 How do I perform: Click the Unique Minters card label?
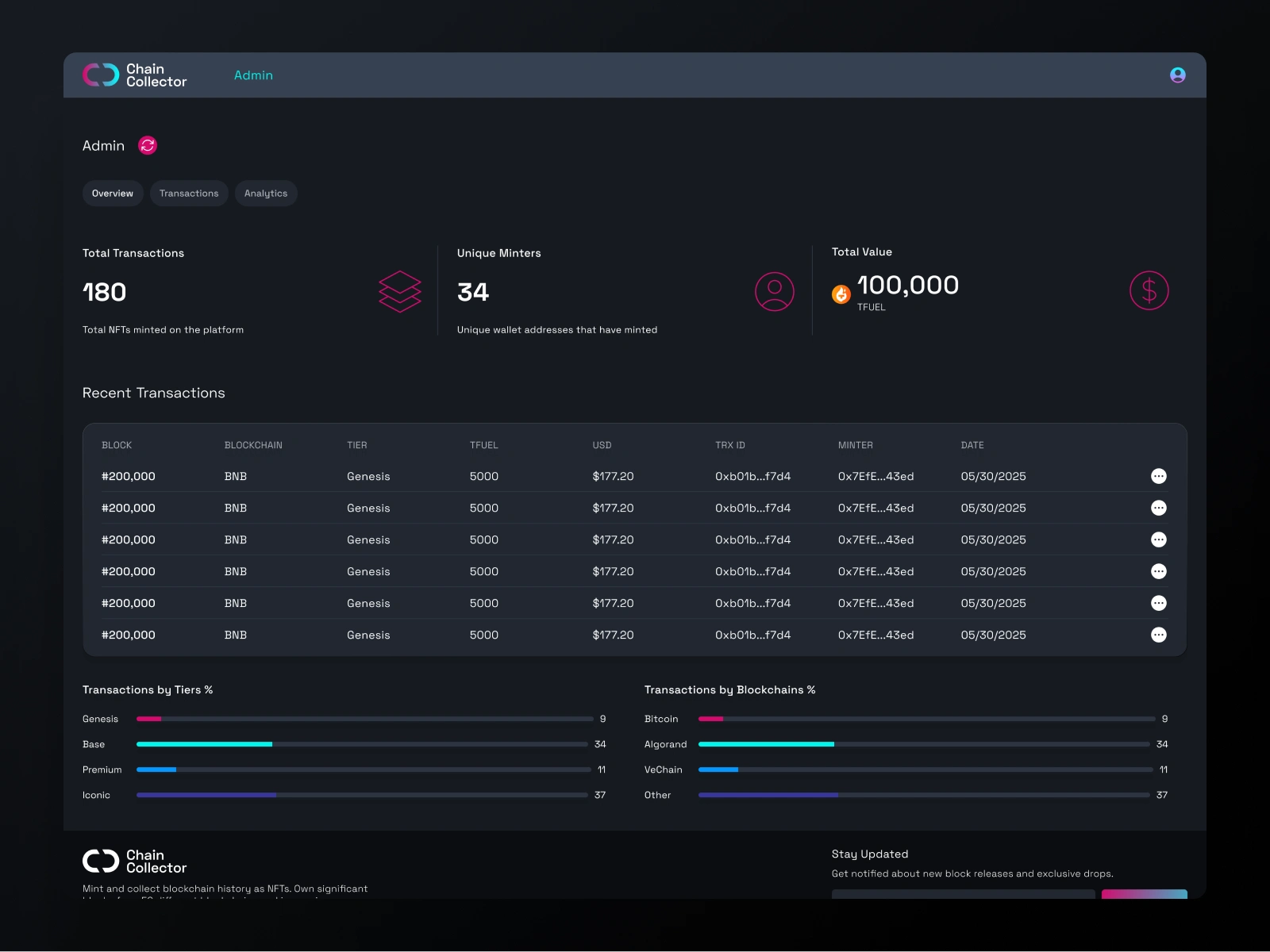coord(499,253)
